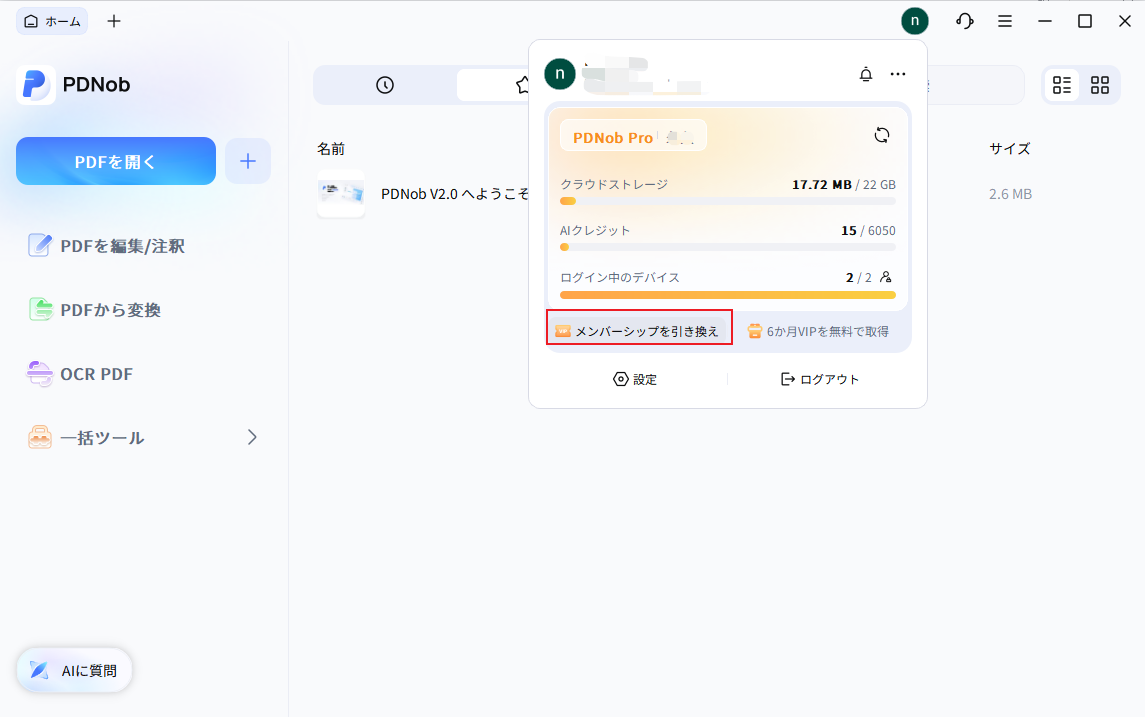Maximize the PDNob window
1145x717 pixels.
point(1085,21)
